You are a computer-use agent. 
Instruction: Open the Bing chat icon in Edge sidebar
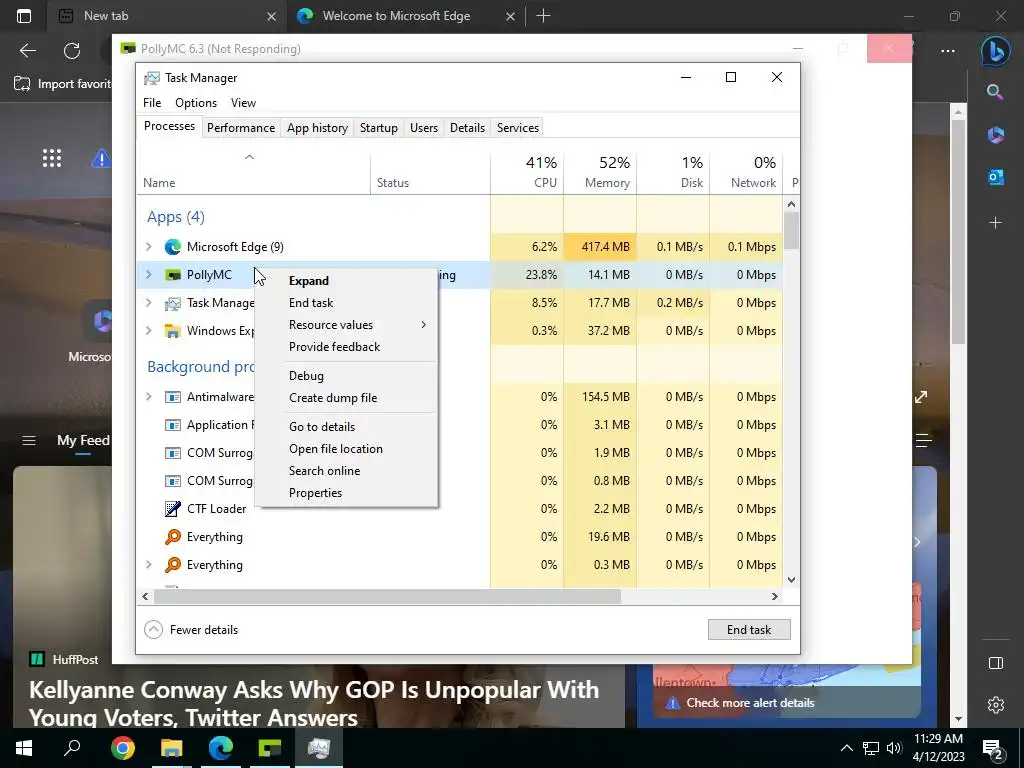pos(995,52)
